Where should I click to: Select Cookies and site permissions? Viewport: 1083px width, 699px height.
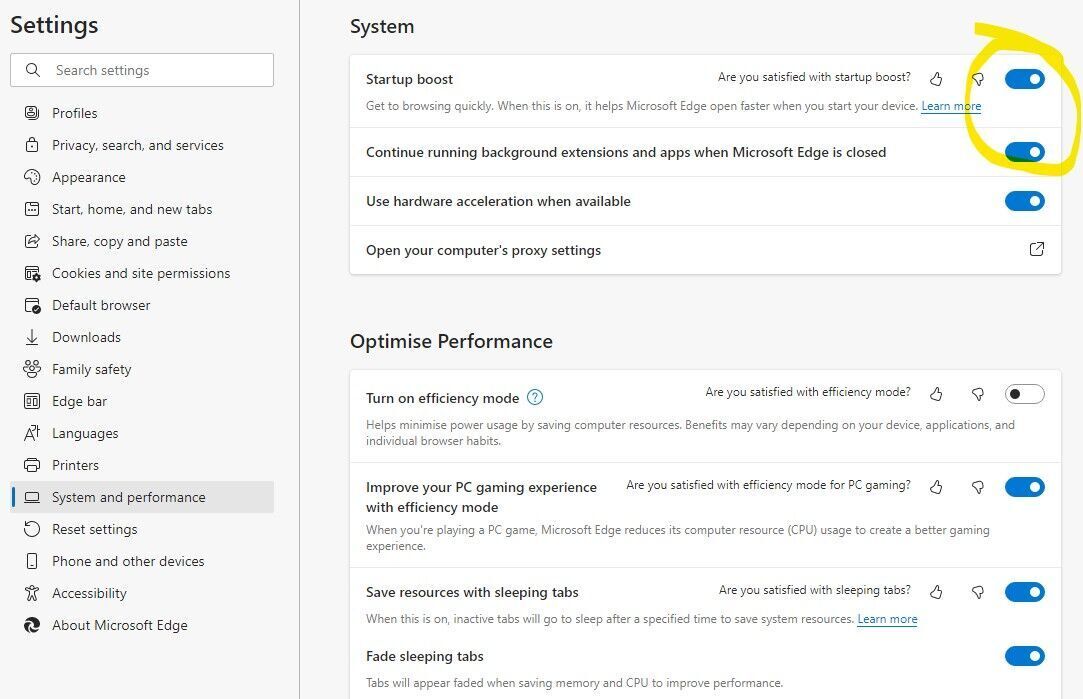click(x=142, y=273)
